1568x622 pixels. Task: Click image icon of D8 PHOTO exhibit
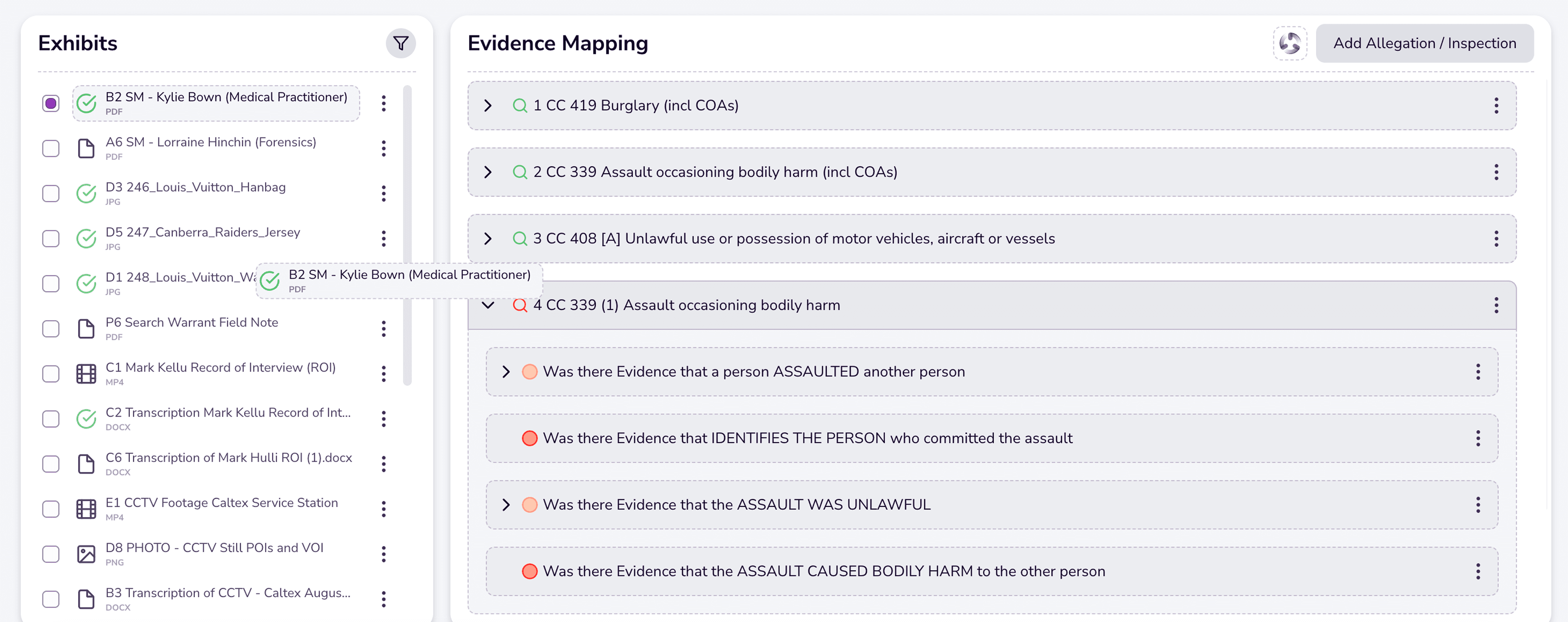tap(86, 554)
